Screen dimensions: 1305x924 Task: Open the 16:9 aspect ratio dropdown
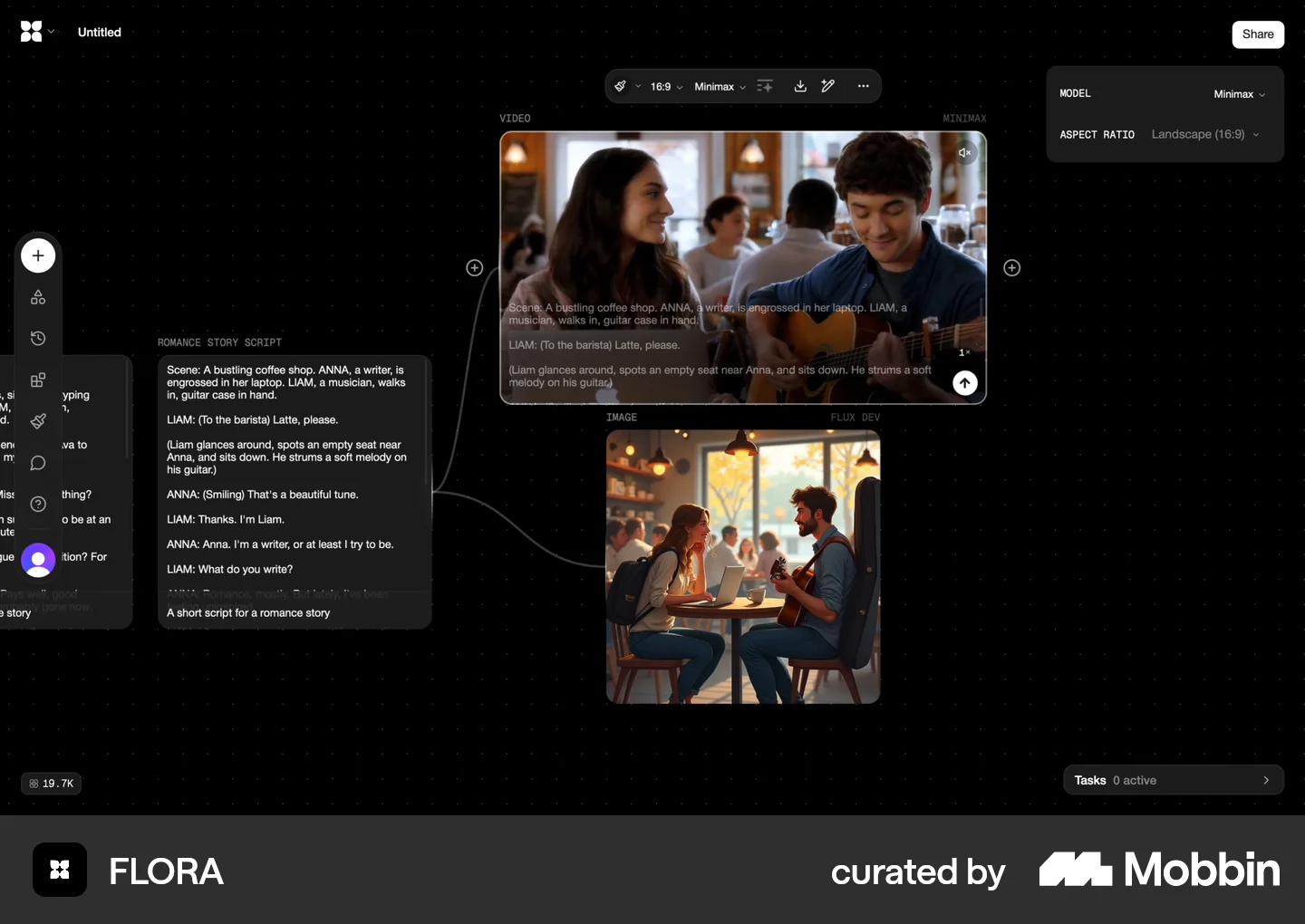click(x=666, y=87)
